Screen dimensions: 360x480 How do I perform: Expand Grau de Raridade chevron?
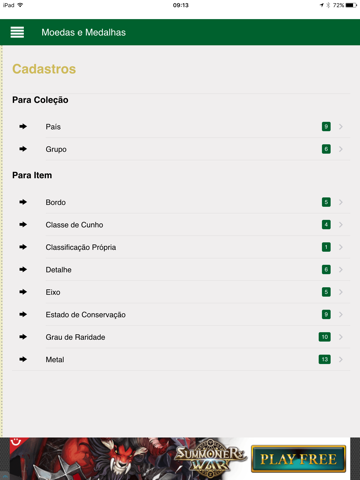tap(341, 337)
